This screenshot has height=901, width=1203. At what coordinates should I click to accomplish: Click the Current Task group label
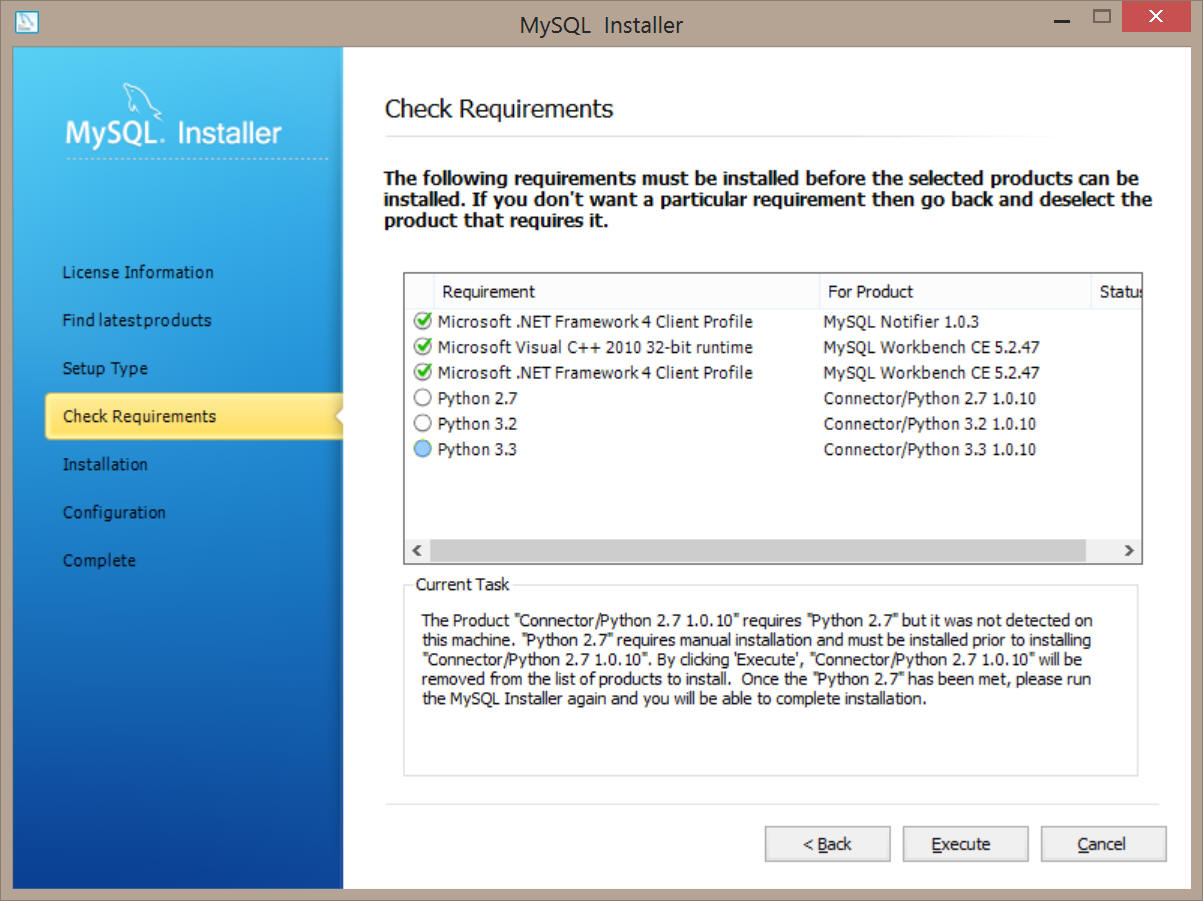coord(462,584)
